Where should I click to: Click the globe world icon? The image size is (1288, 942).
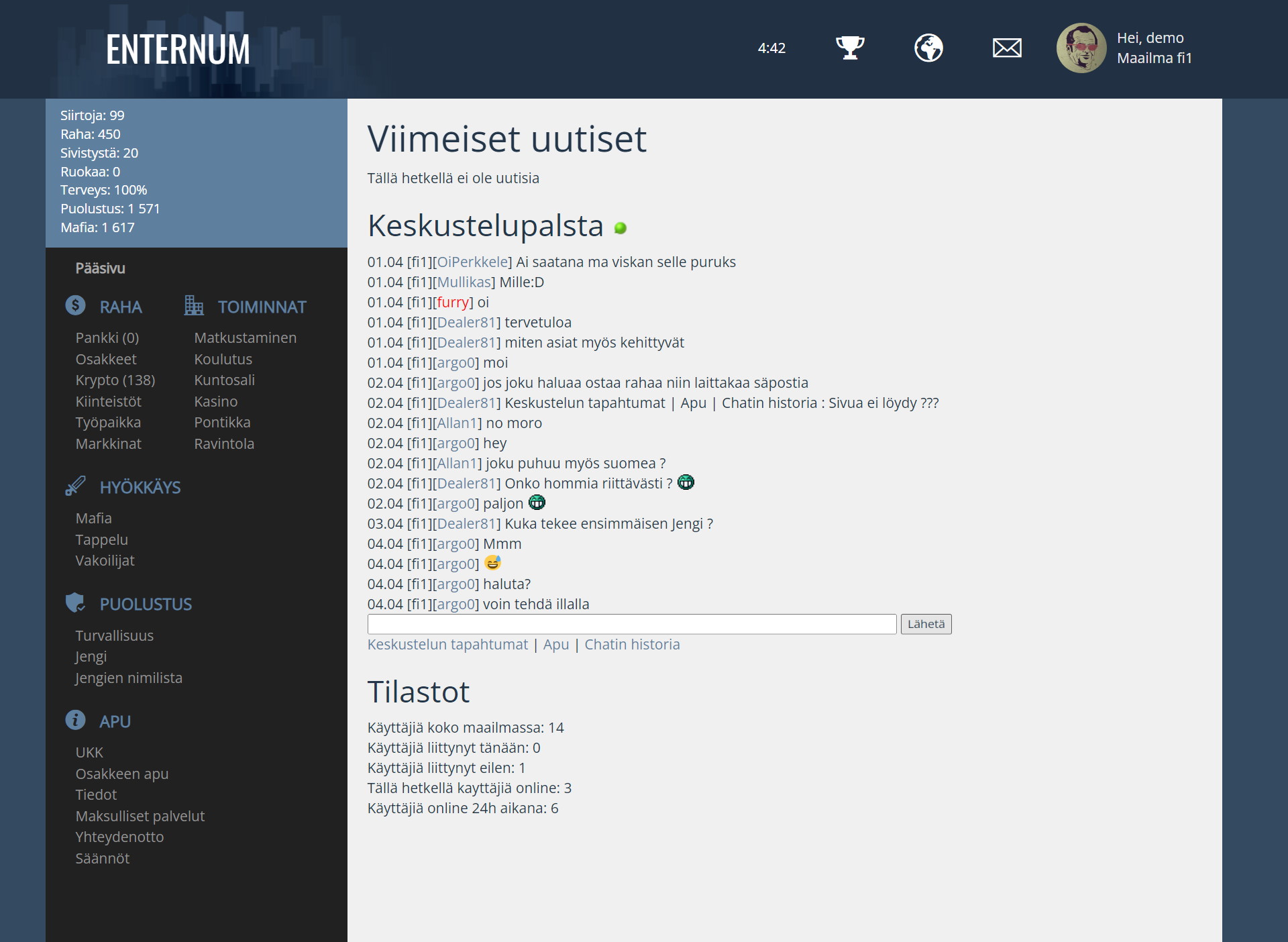pos(928,48)
